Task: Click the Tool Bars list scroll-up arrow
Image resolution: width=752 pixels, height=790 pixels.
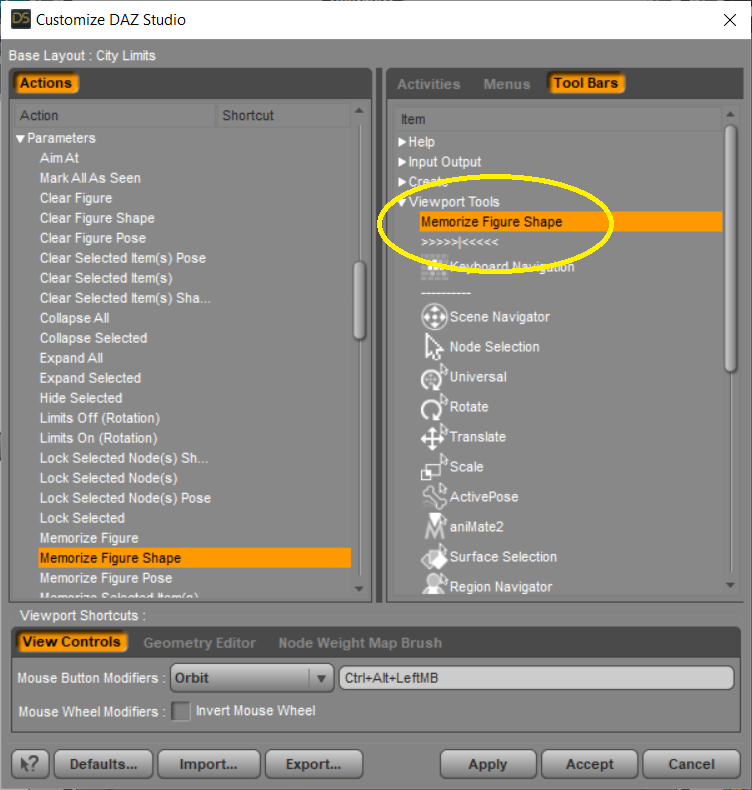Action: pyautogui.click(x=730, y=115)
